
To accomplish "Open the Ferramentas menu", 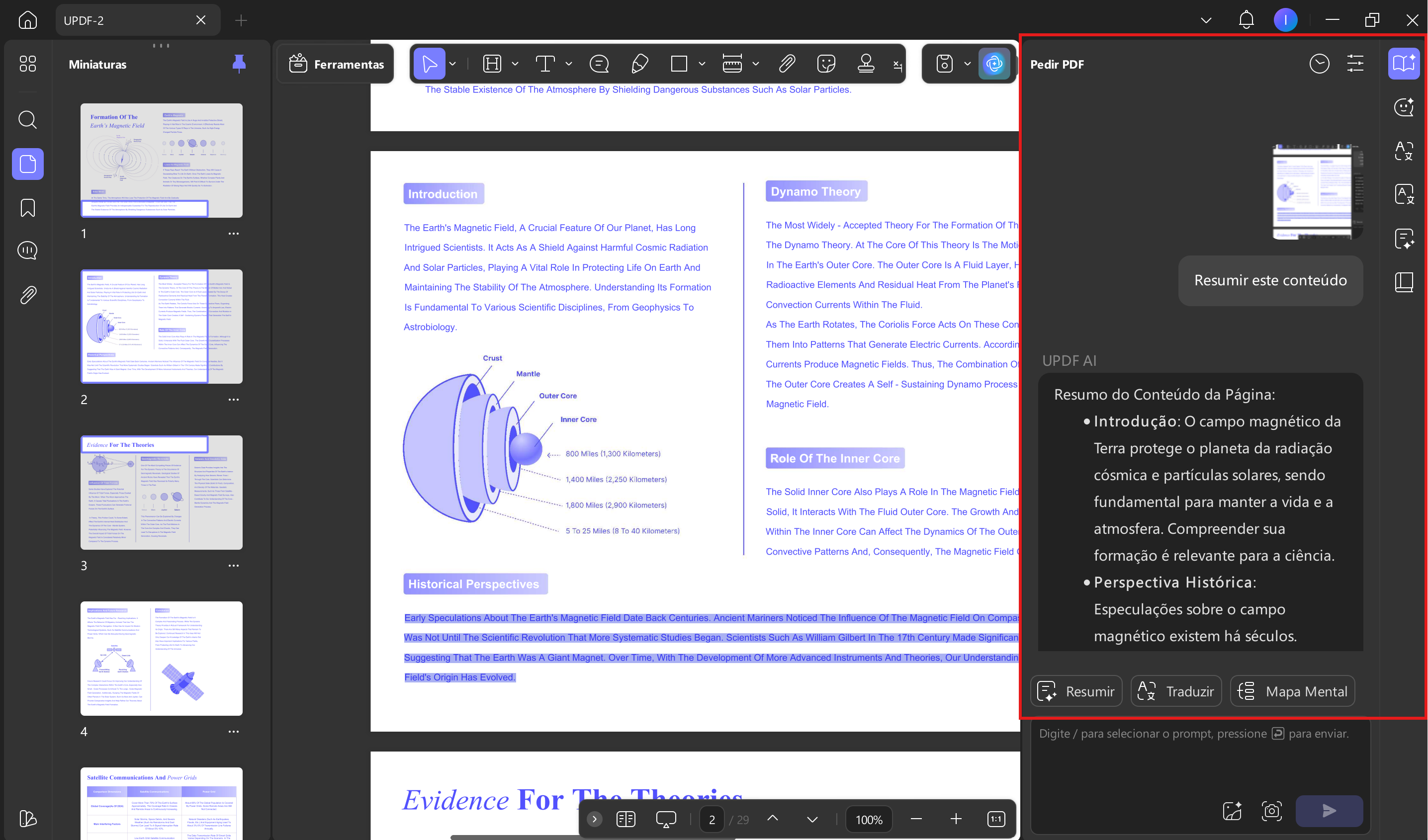I will tap(336, 64).
